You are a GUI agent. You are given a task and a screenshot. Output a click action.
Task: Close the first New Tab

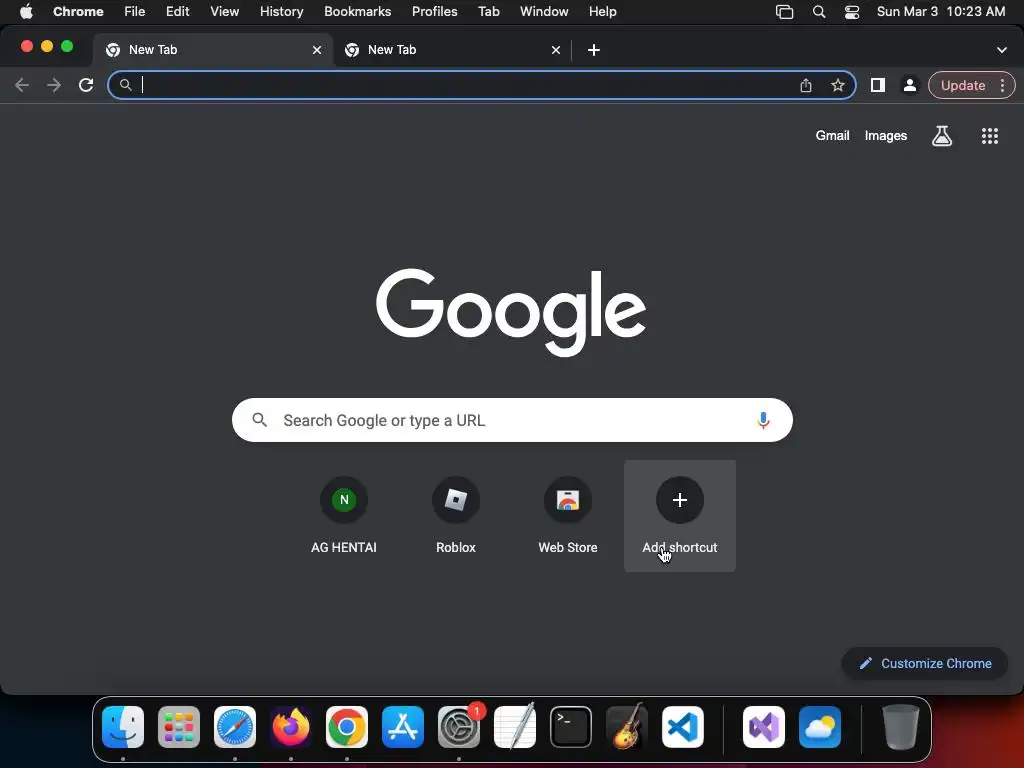point(317,50)
